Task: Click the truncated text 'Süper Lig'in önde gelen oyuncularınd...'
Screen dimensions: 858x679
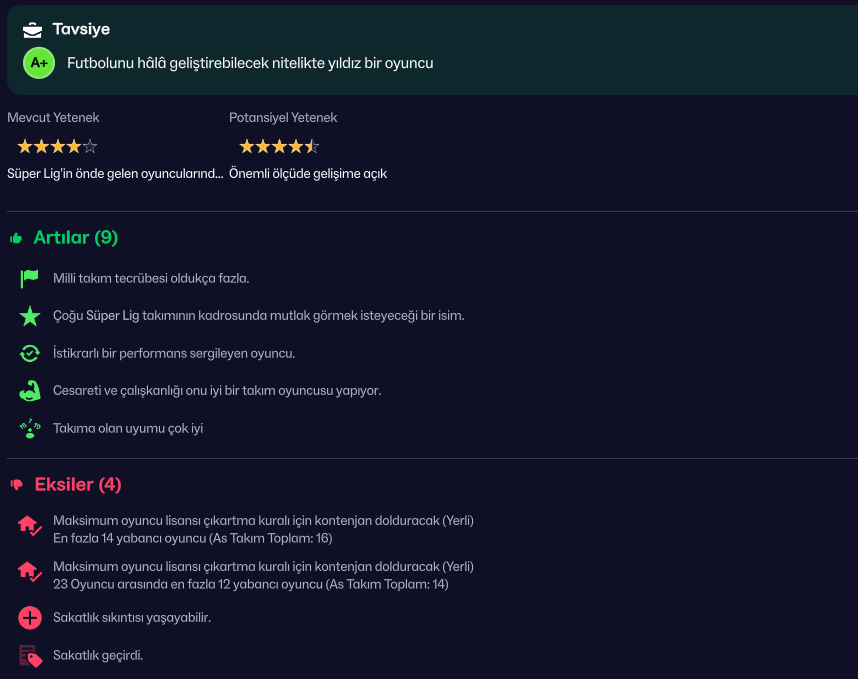Action: (115, 173)
